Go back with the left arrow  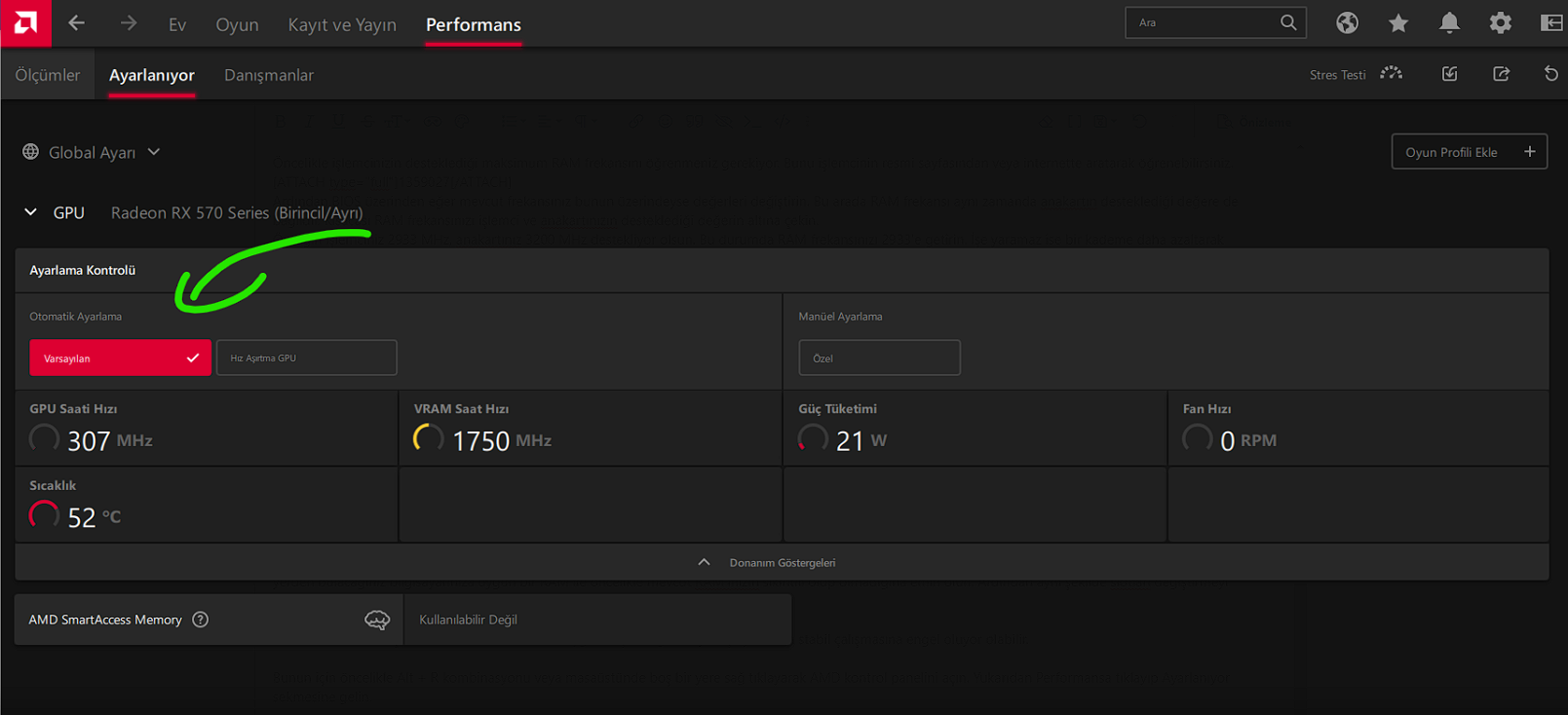click(x=76, y=22)
